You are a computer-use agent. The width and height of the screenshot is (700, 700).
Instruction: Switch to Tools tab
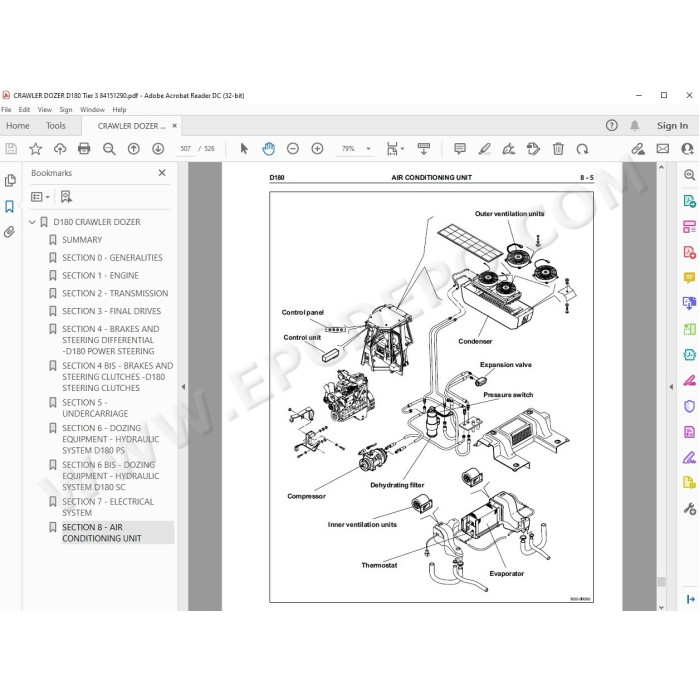[56, 126]
